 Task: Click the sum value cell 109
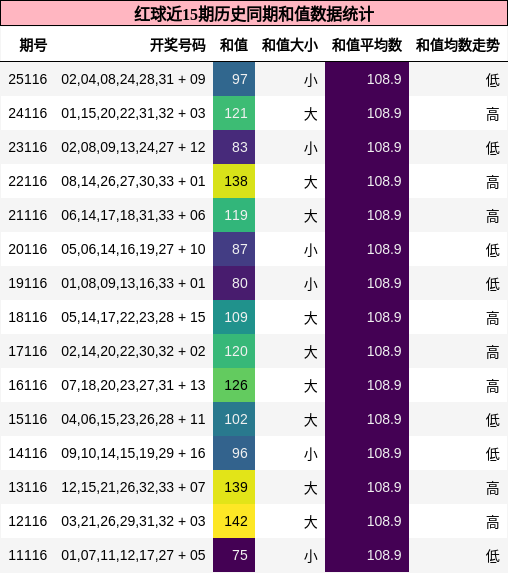(x=234, y=317)
